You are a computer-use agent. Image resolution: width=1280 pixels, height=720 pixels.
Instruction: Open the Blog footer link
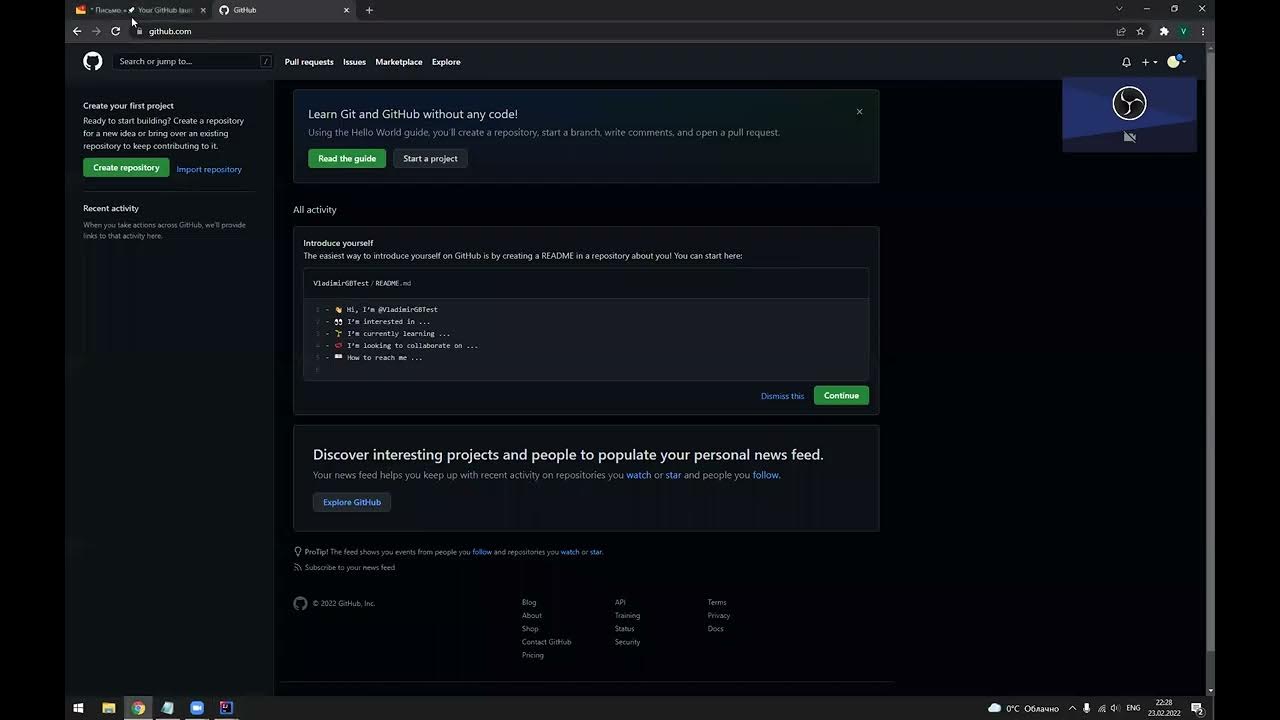[x=529, y=602]
